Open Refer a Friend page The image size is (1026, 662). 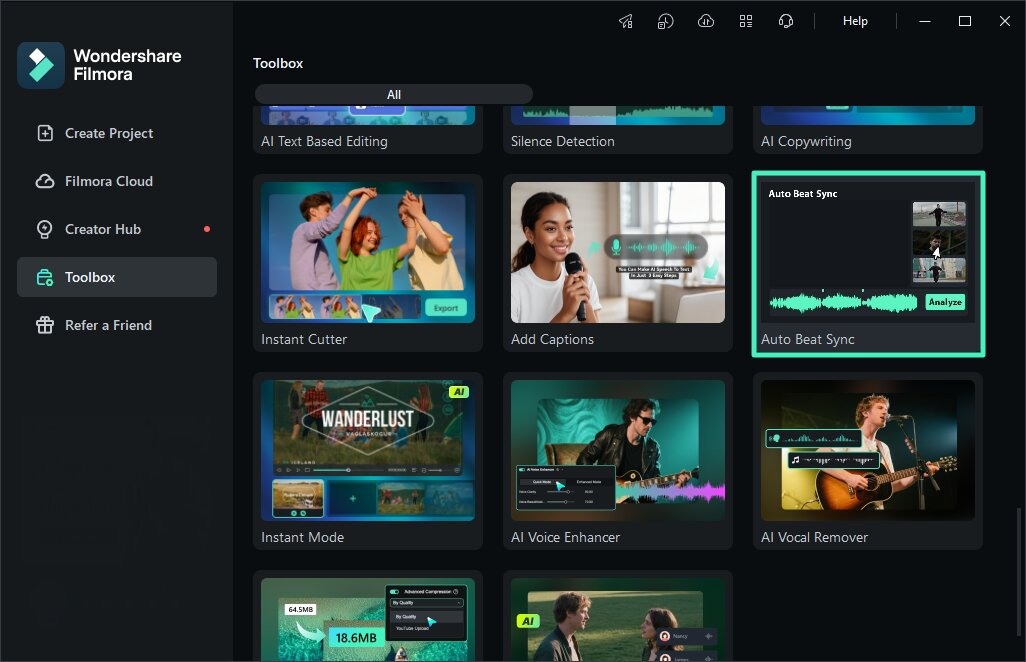[x=116, y=325]
